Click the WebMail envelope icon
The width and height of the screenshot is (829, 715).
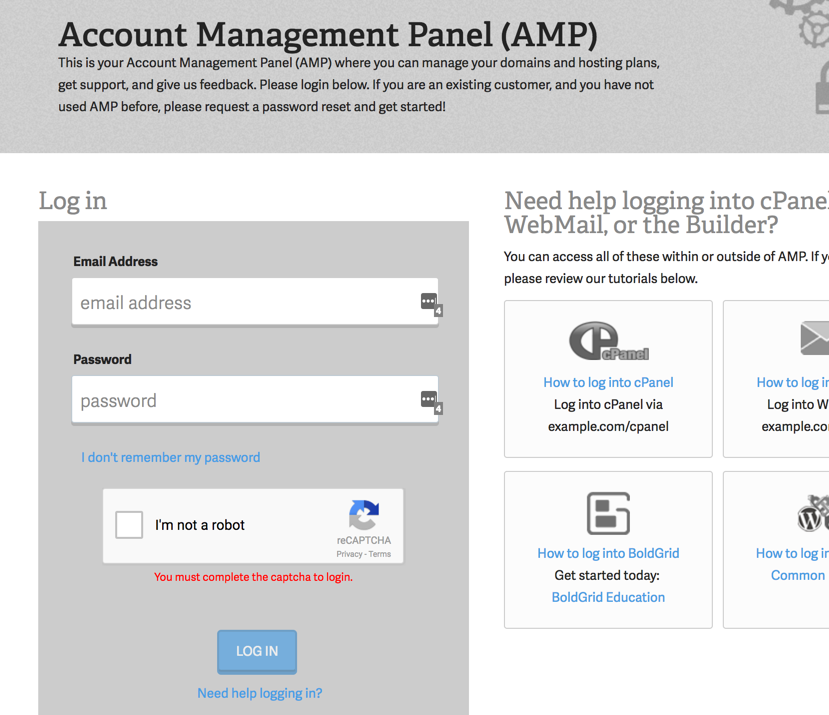(x=815, y=337)
